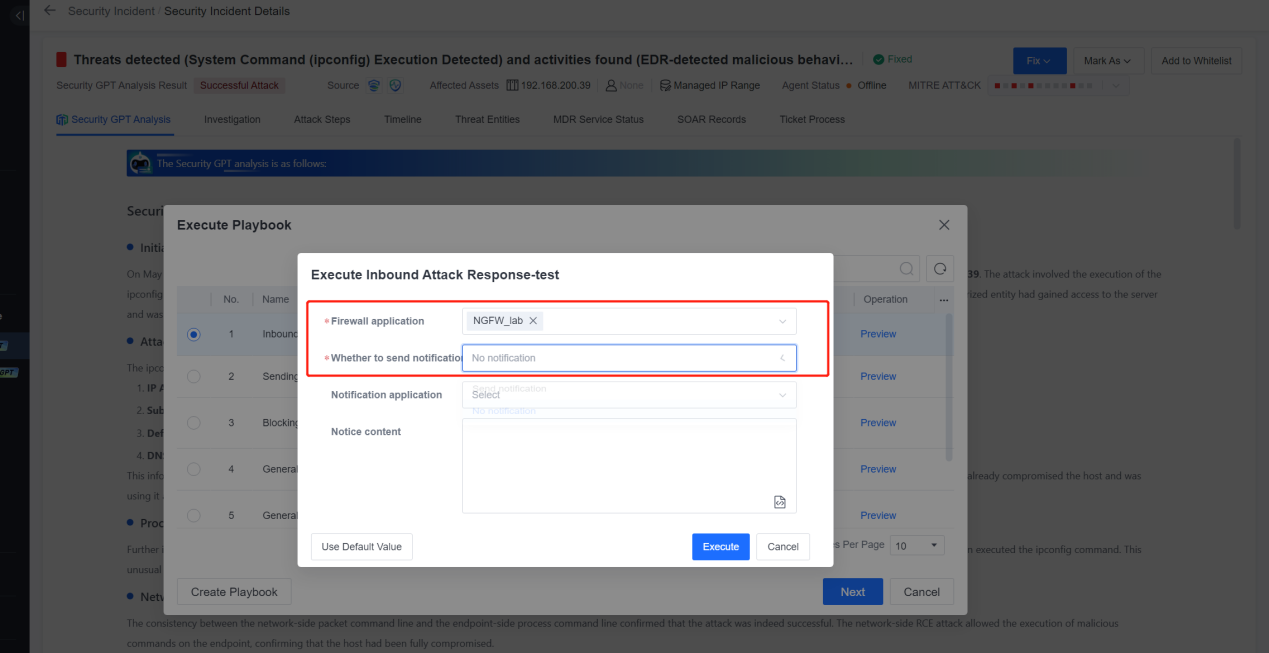Cancel the Inbound Attack Response-test dialog
This screenshot has height=653, width=1269.
point(783,547)
